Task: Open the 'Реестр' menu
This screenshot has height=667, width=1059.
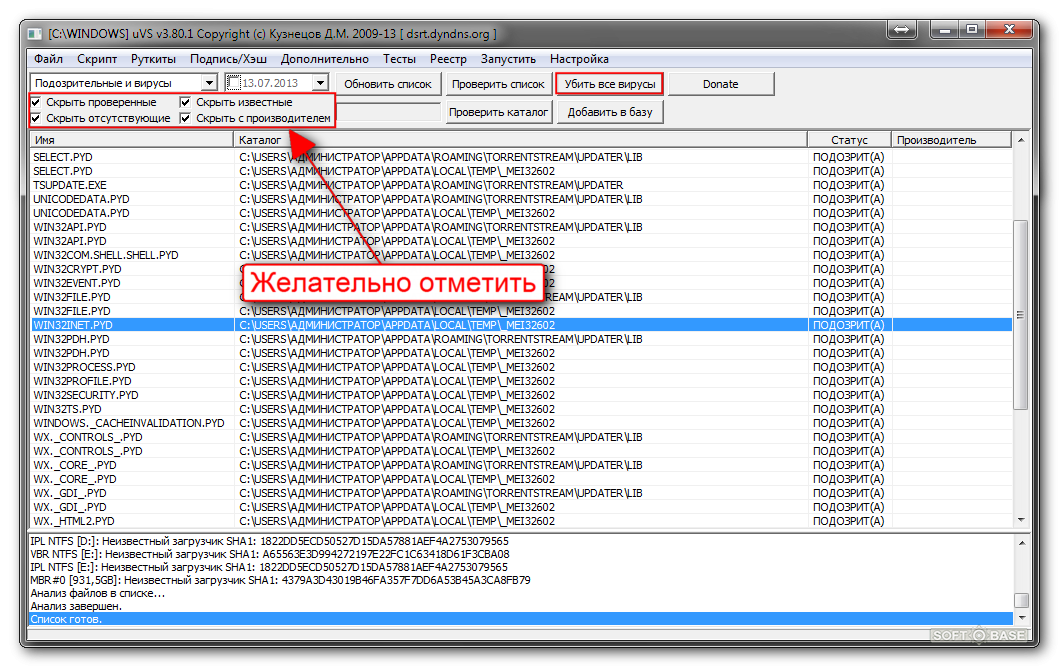Action: (x=447, y=59)
